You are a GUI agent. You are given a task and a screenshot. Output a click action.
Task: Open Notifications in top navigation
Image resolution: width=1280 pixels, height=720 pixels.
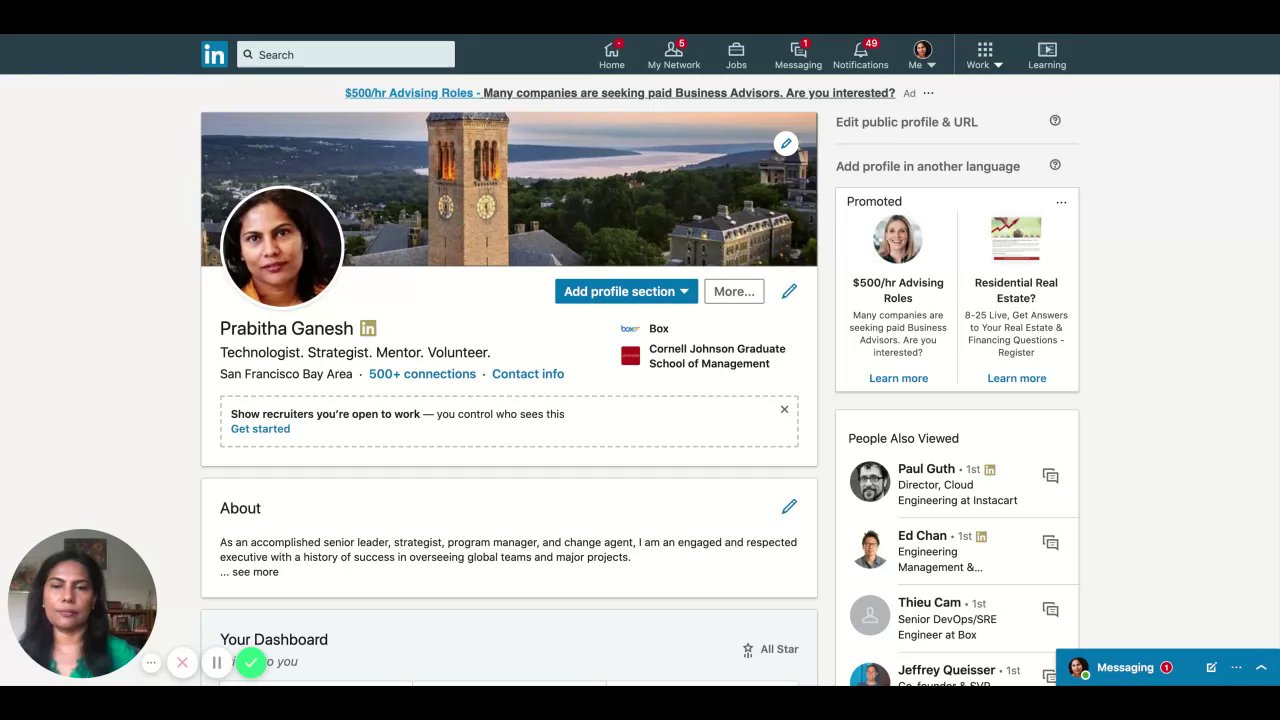tap(860, 55)
